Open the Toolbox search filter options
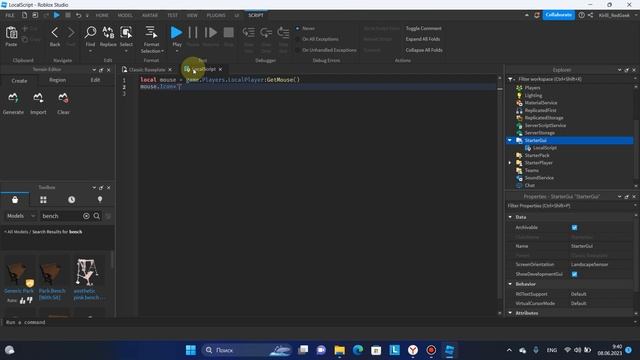640x360 pixels. tap(108, 216)
